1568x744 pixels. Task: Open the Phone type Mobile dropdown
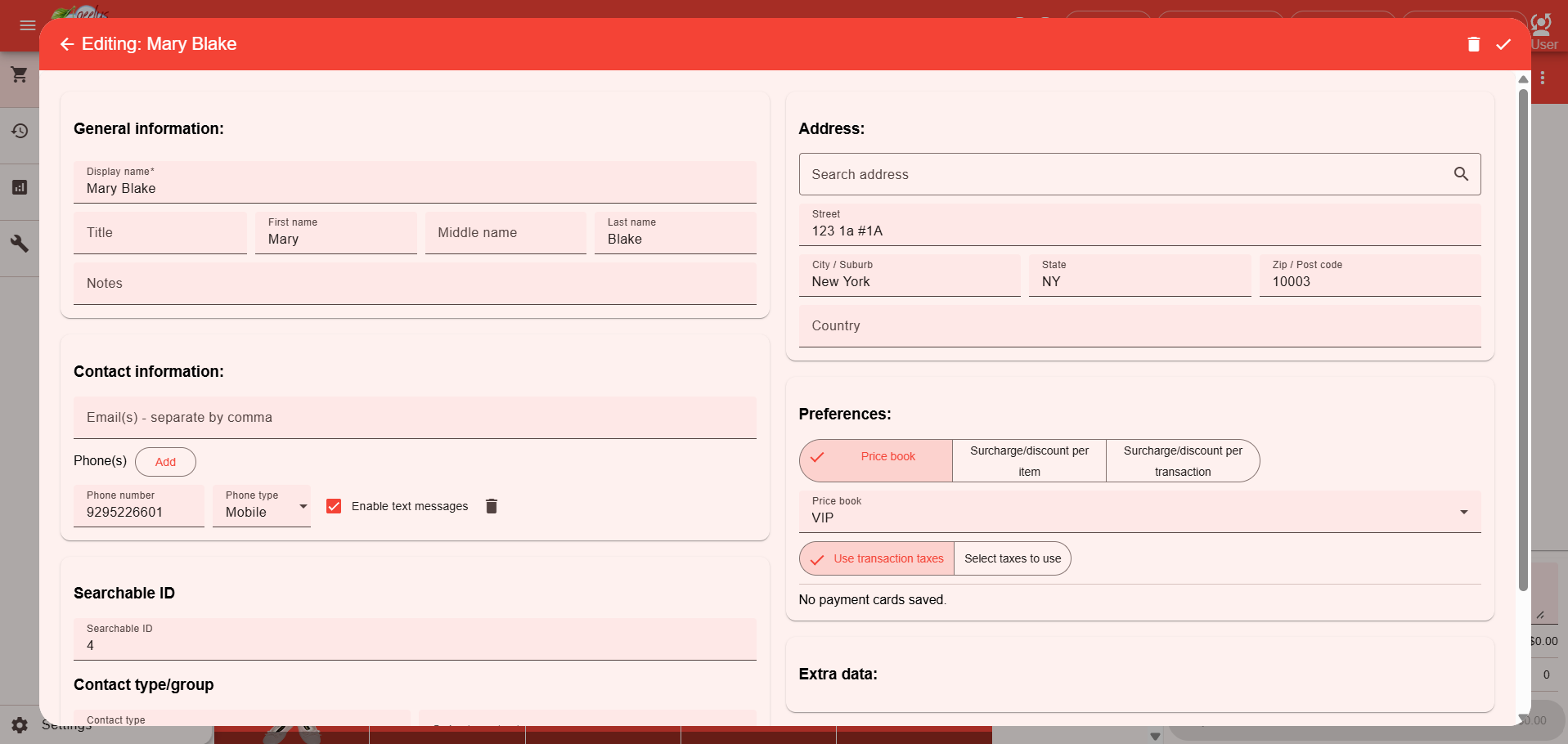pos(262,506)
